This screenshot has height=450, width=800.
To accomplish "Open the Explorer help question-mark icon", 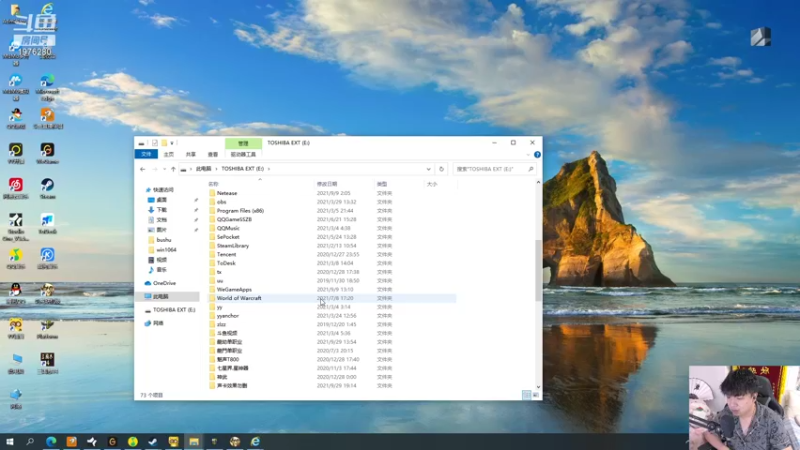I will [x=537, y=155].
